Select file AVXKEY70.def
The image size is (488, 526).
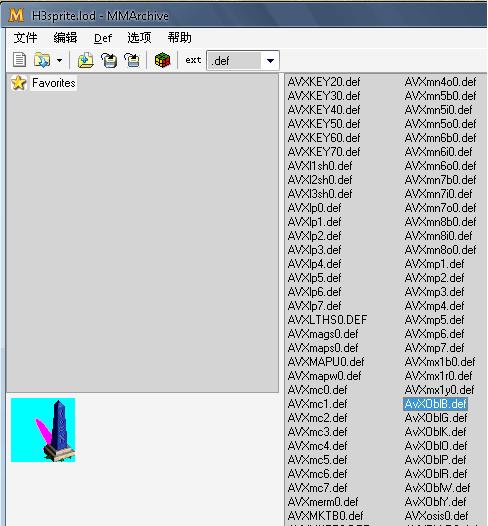click(324, 152)
